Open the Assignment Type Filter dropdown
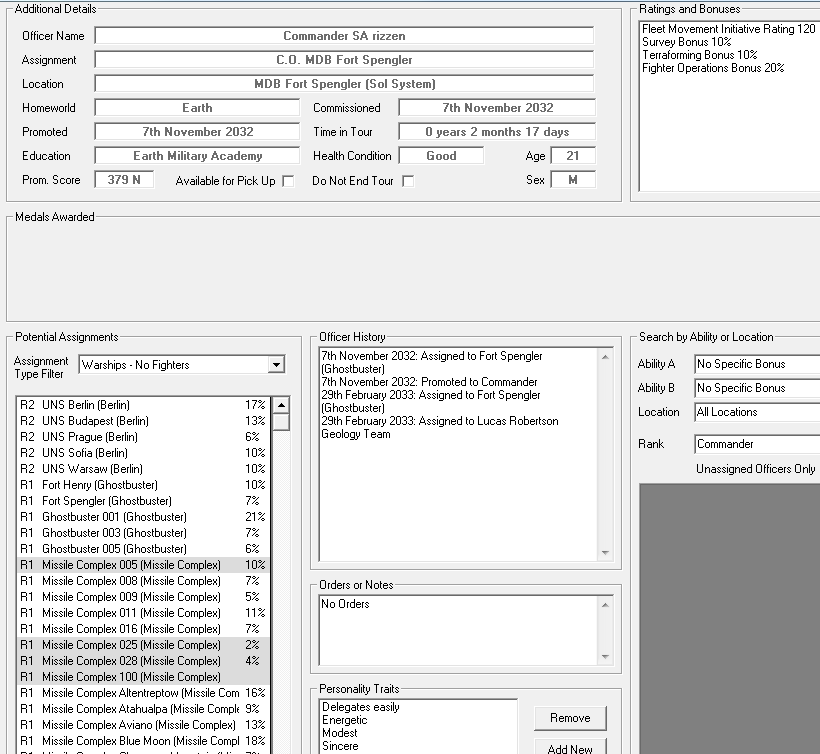820x754 pixels. [x=276, y=364]
